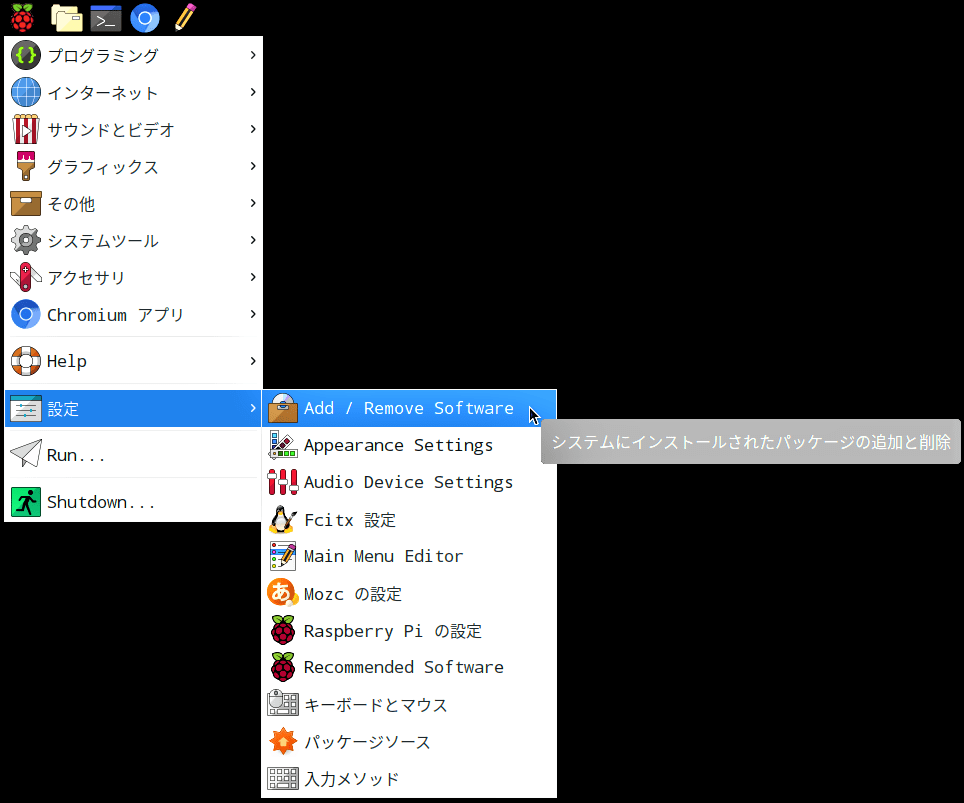The height and width of the screenshot is (803, 964).
Task: Click the その他 box icon
Action: coord(26,204)
